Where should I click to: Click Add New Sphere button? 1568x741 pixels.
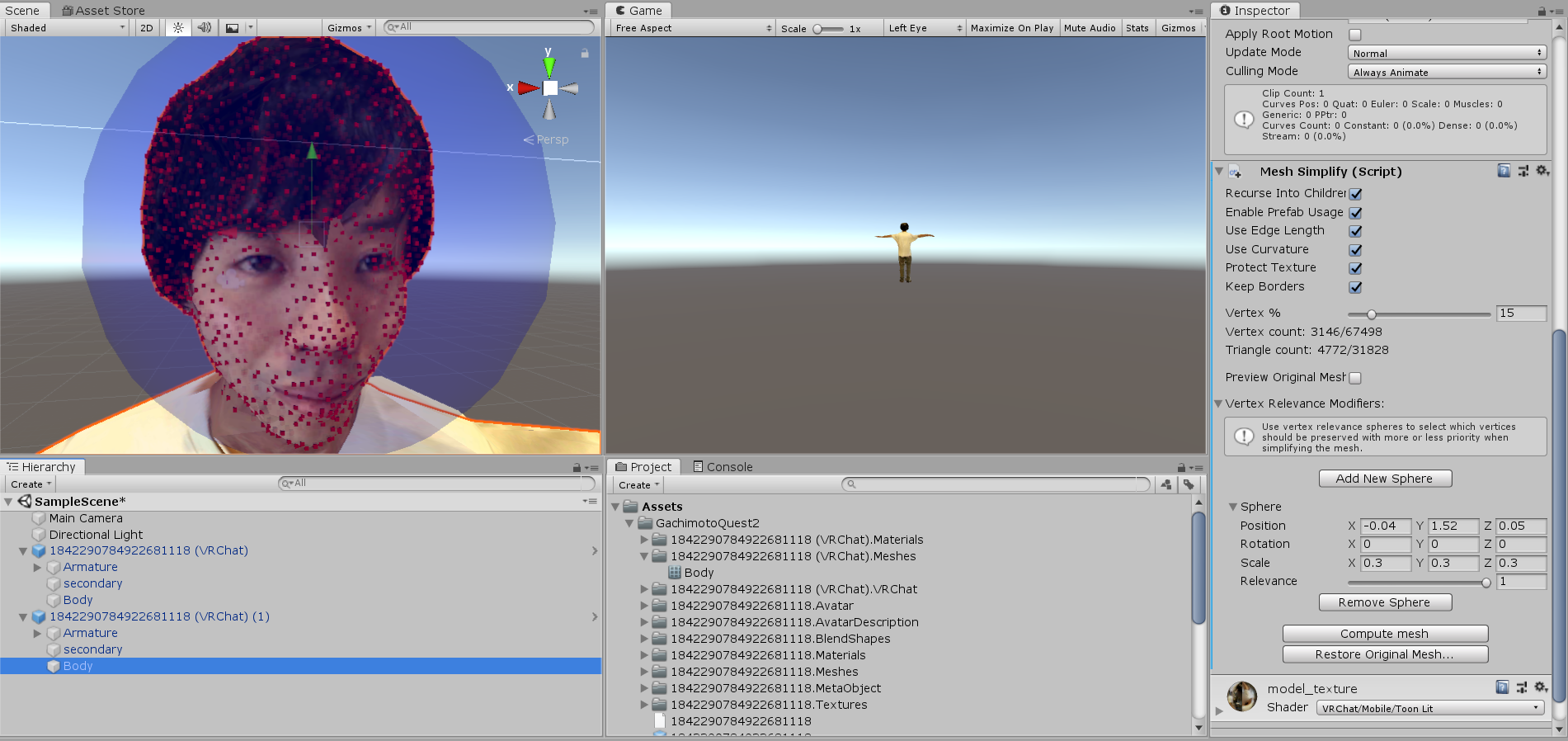click(x=1384, y=479)
